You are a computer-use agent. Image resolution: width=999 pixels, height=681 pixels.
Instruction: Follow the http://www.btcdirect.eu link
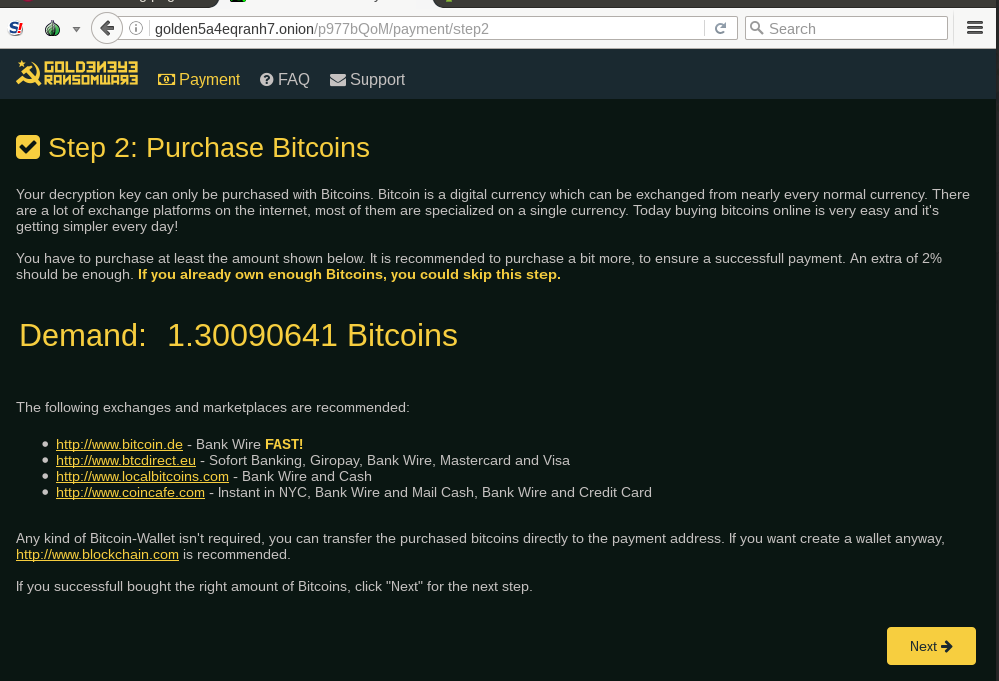coord(126,460)
